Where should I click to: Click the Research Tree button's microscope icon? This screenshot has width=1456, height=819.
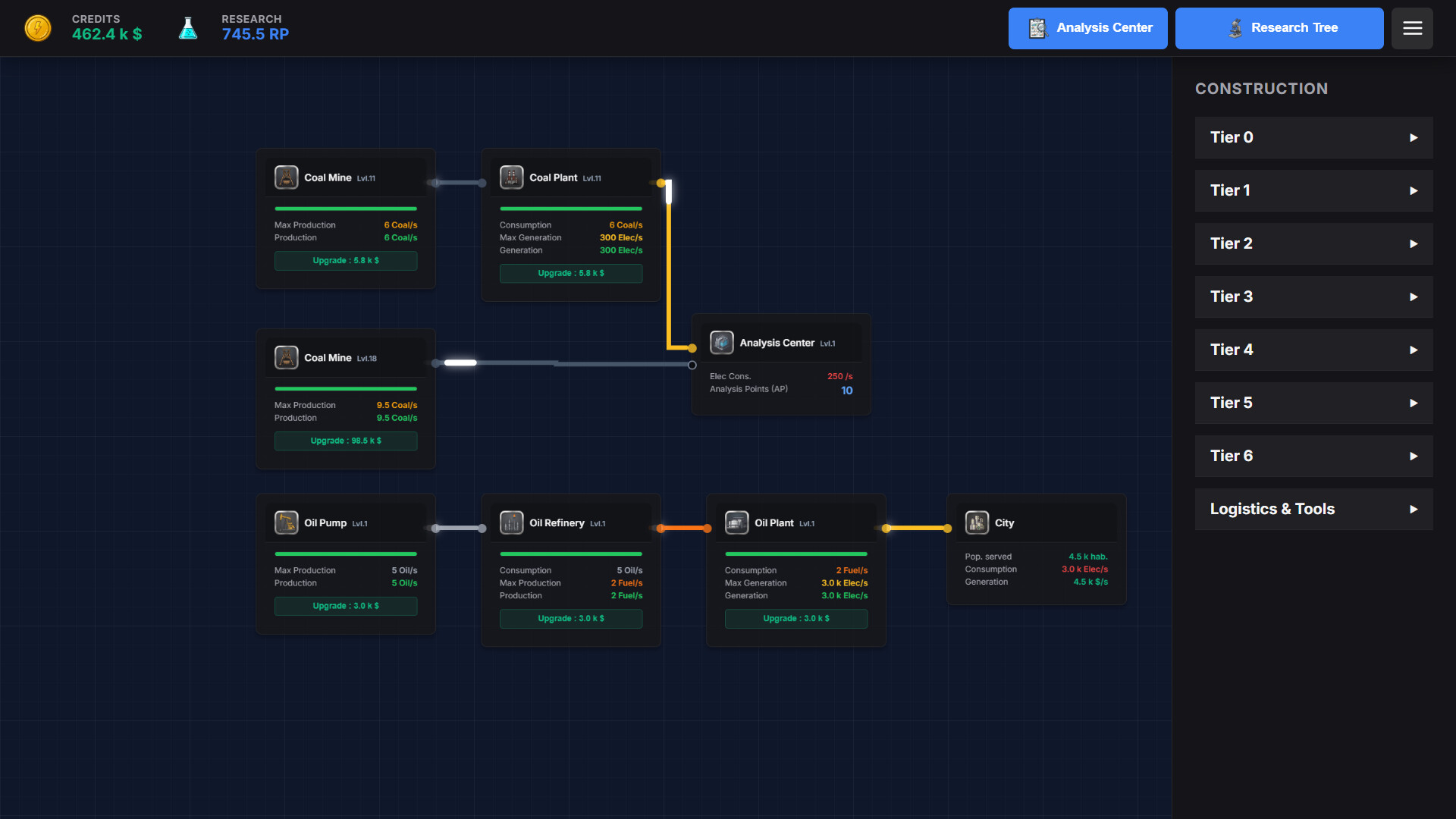[1235, 28]
